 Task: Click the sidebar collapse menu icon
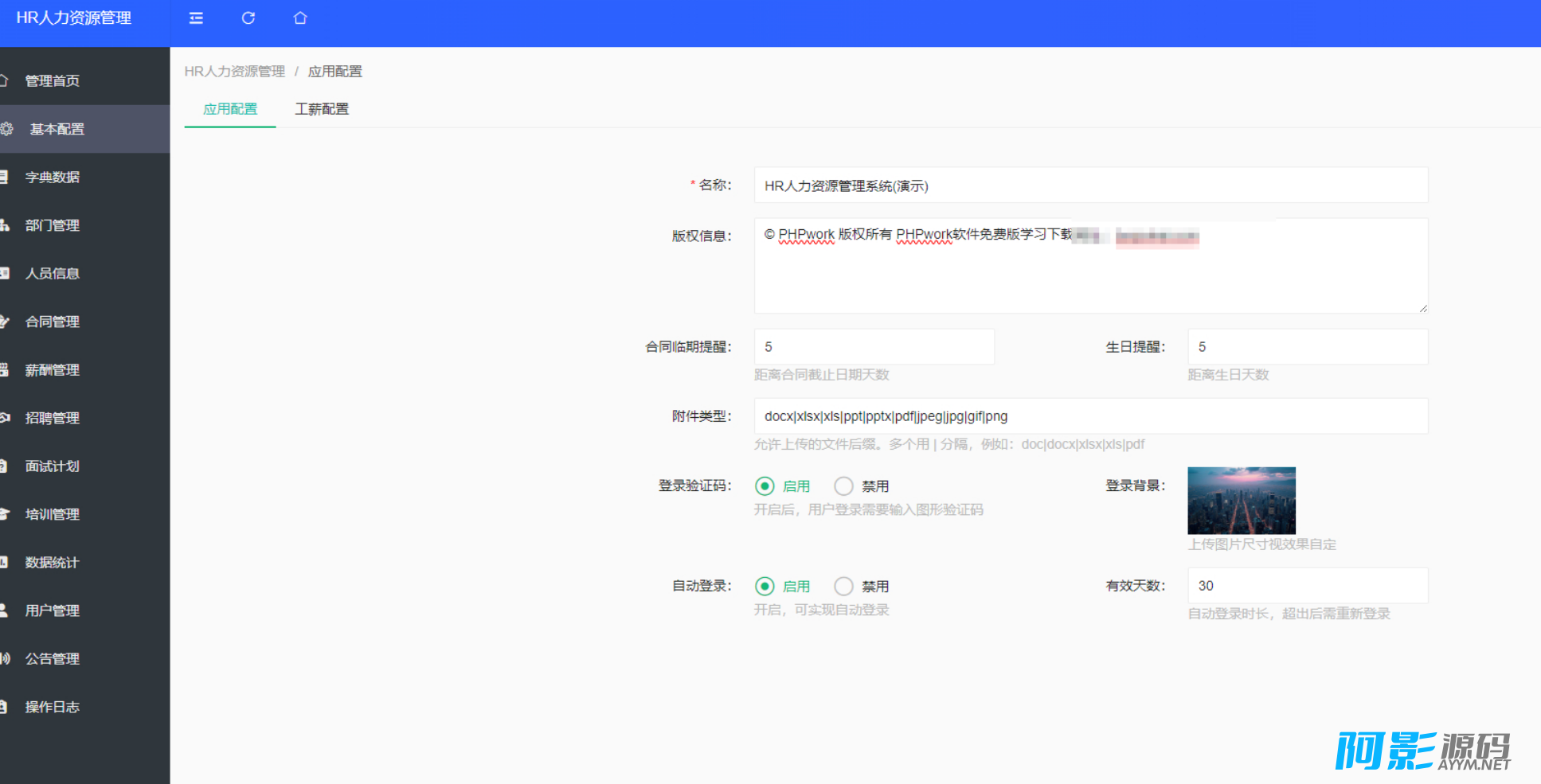click(x=196, y=18)
